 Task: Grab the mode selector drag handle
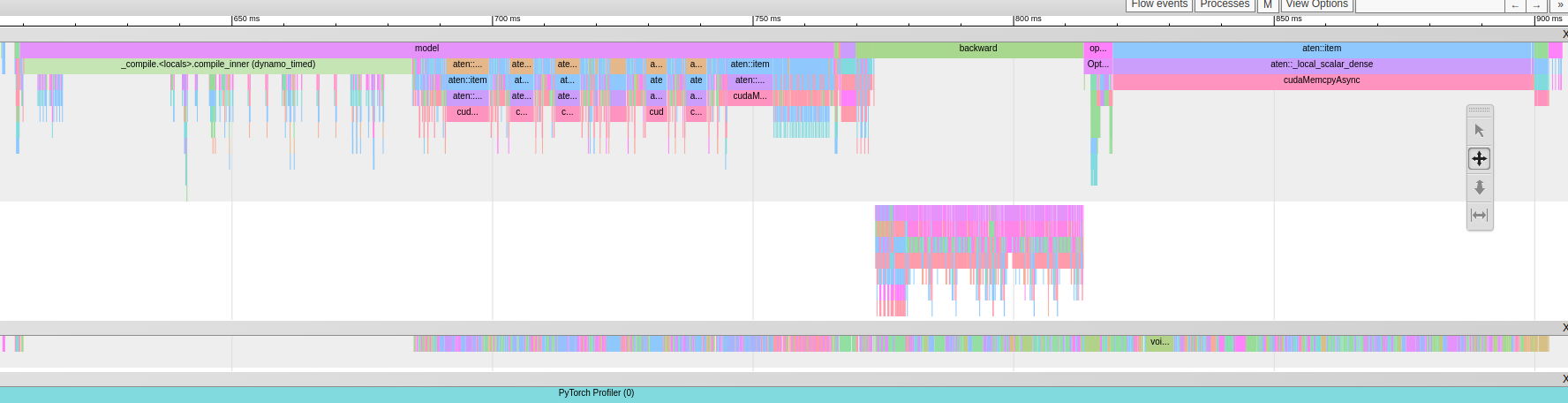[x=1480, y=110]
